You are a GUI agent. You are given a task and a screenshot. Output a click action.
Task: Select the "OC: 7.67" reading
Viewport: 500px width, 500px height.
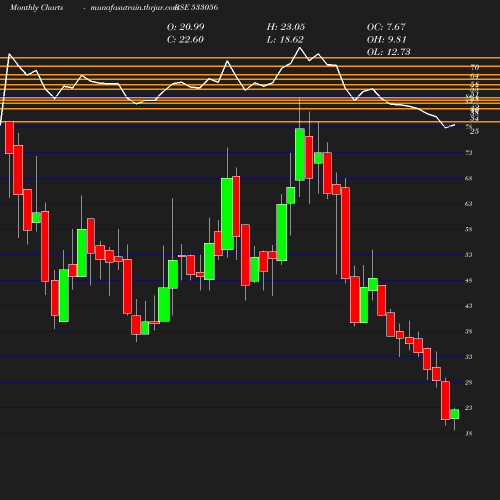pyautogui.click(x=386, y=27)
